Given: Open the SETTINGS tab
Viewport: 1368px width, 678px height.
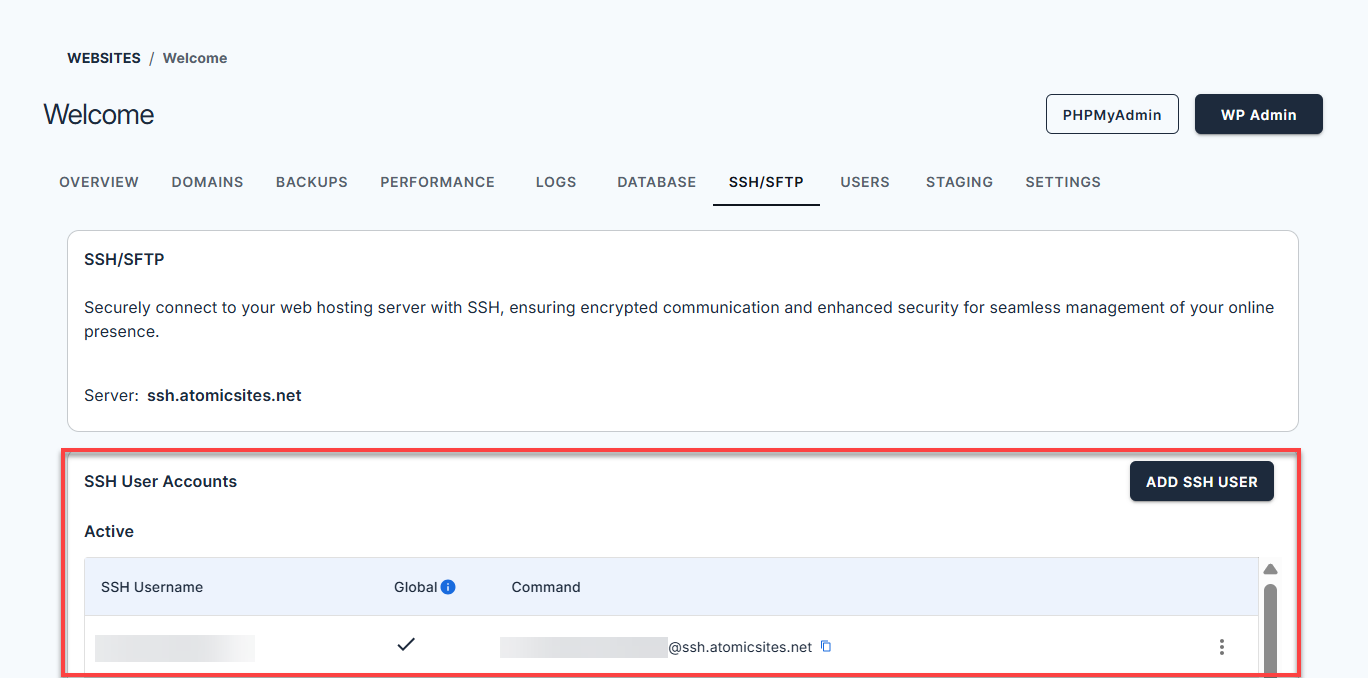Looking at the screenshot, I should (1063, 182).
